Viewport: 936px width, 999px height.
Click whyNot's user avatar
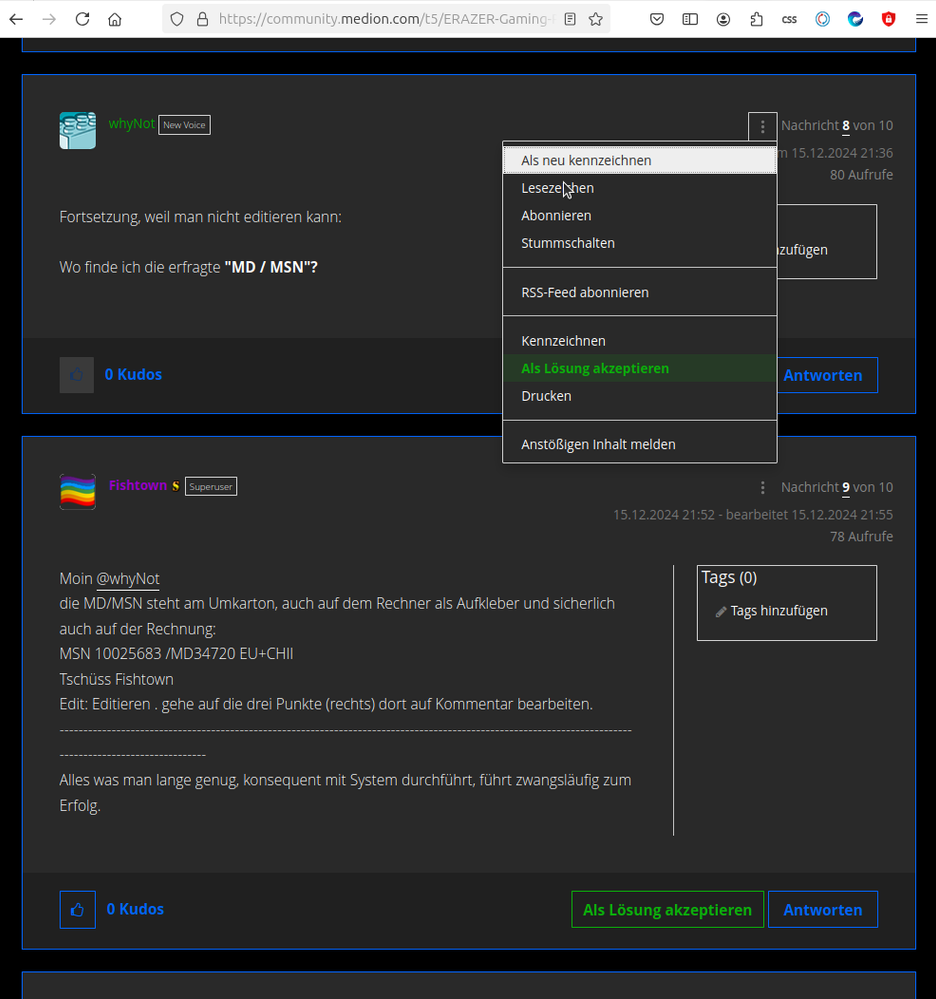[x=78, y=130]
